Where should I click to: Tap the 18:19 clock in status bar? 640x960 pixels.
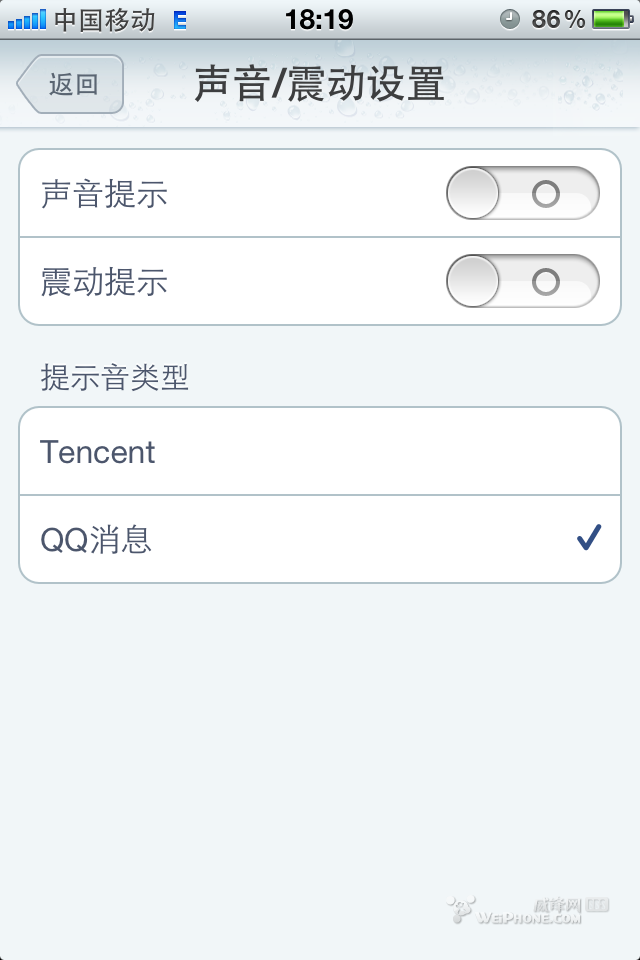coord(320,17)
